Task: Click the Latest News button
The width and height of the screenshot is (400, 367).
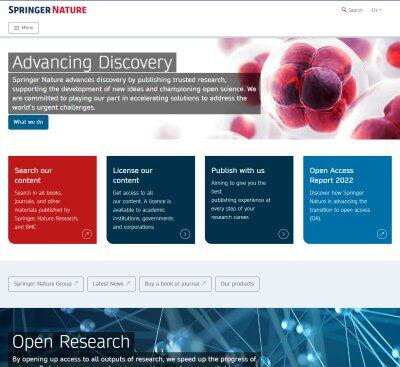Action: click(x=112, y=284)
